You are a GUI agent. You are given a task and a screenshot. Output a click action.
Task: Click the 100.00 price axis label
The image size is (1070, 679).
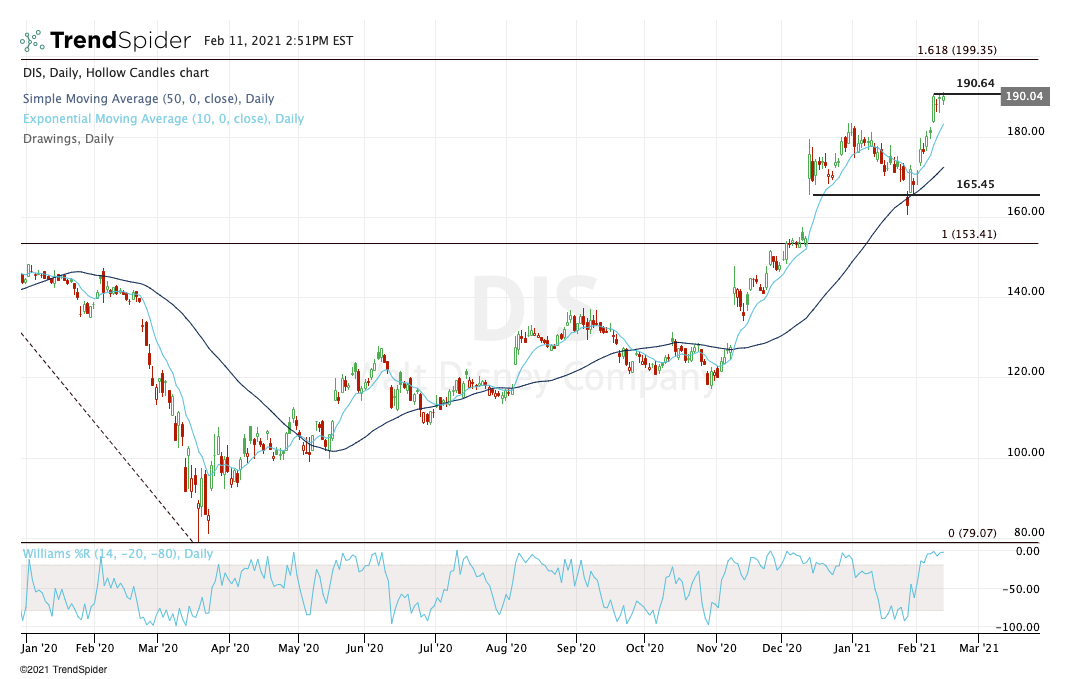click(1026, 452)
